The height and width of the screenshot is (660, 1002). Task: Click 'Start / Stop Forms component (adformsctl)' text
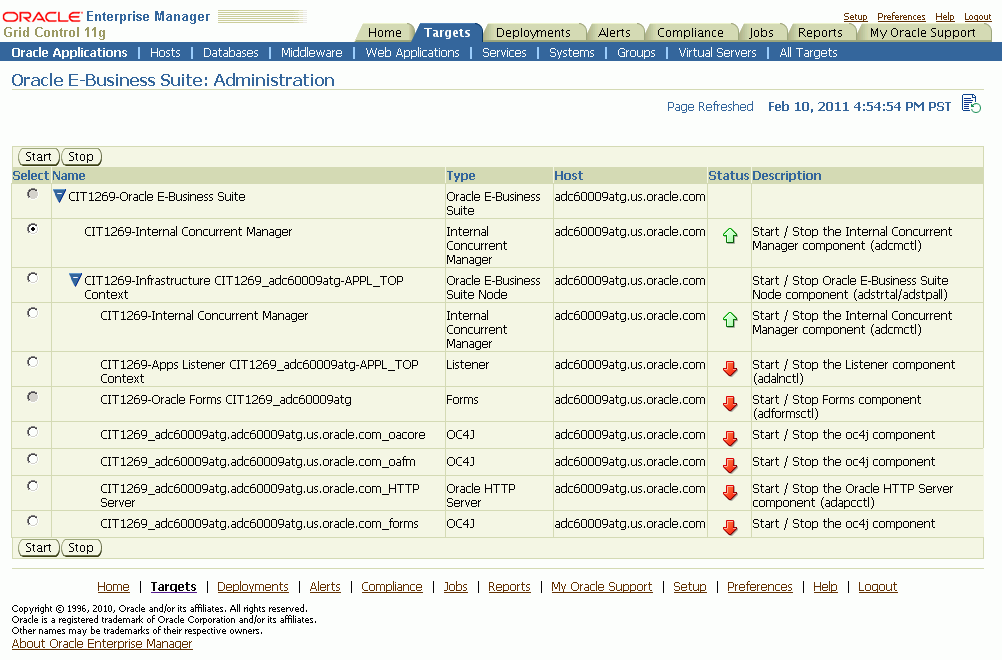[x=836, y=406]
